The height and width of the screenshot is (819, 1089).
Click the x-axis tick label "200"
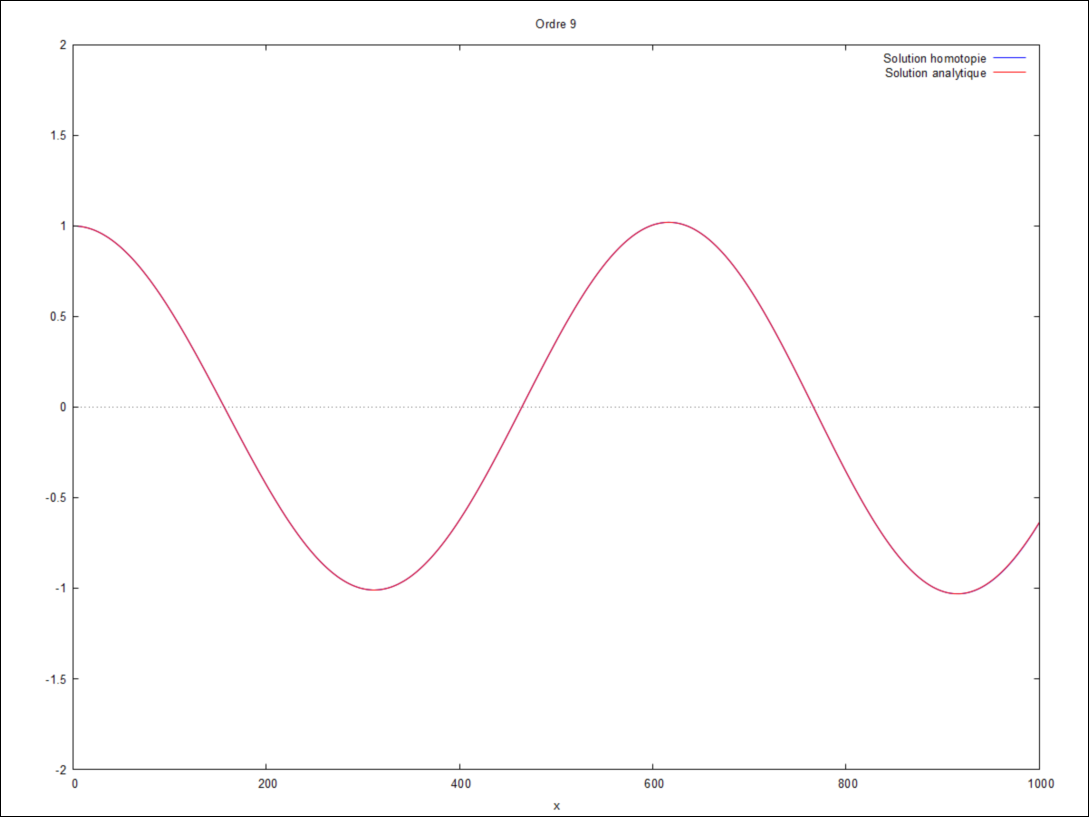(x=267, y=784)
